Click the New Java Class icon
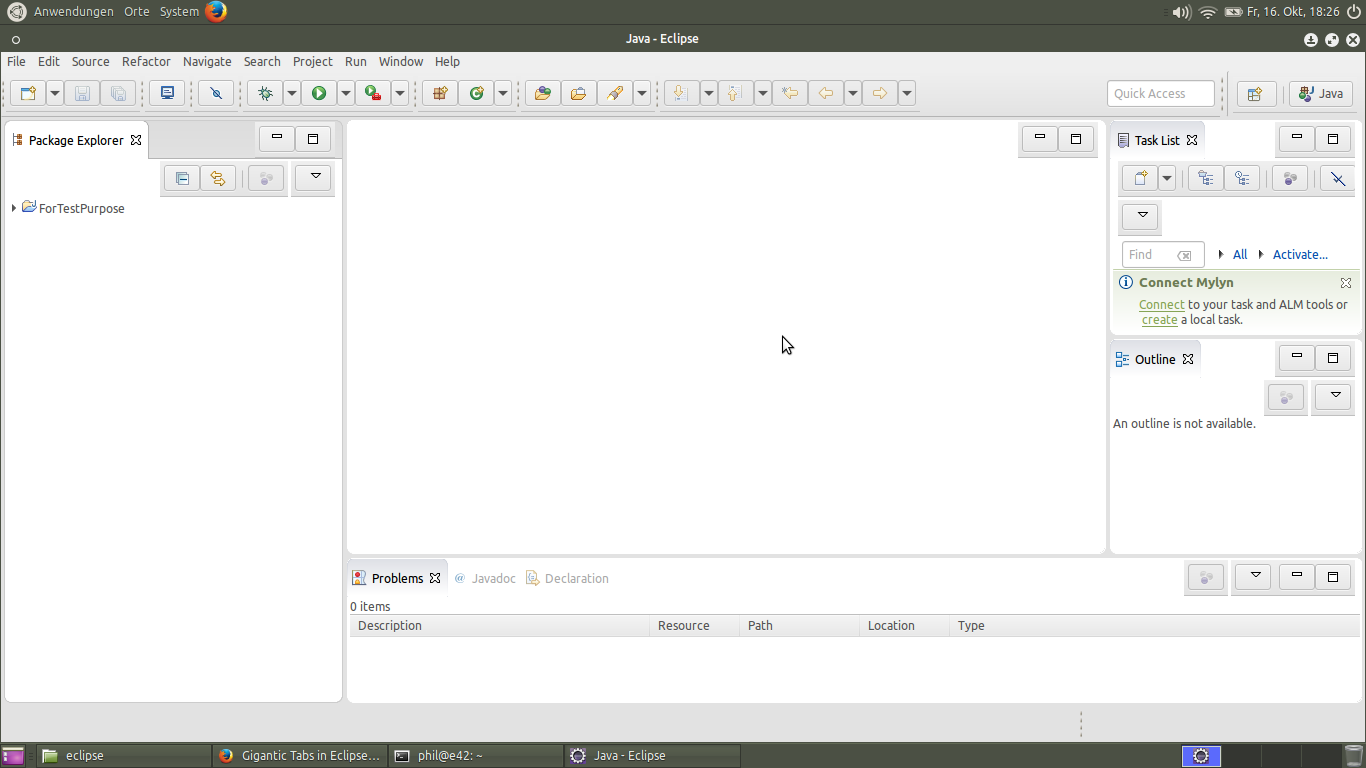 click(476, 93)
